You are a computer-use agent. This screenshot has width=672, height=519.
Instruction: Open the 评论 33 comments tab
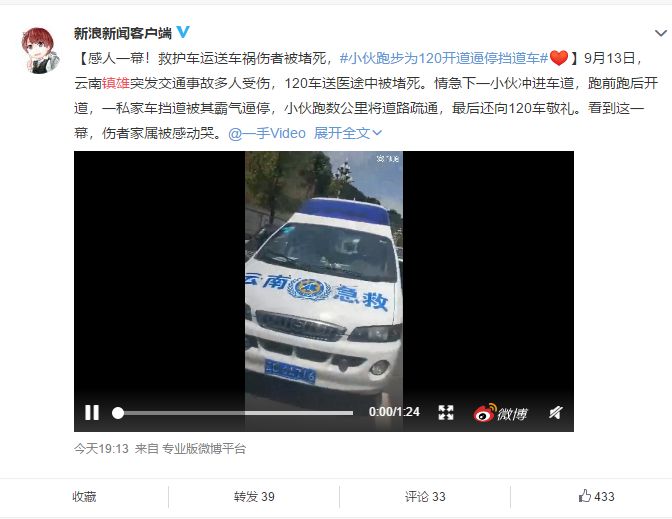click(x=425, y=497)
